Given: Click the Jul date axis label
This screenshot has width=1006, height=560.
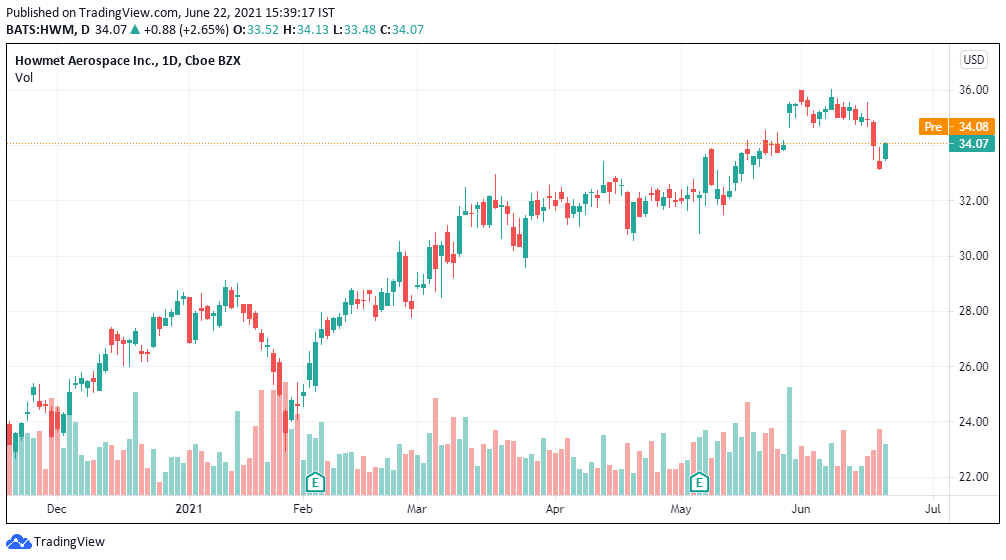Looking at the screenshot, I should (933, 509).
